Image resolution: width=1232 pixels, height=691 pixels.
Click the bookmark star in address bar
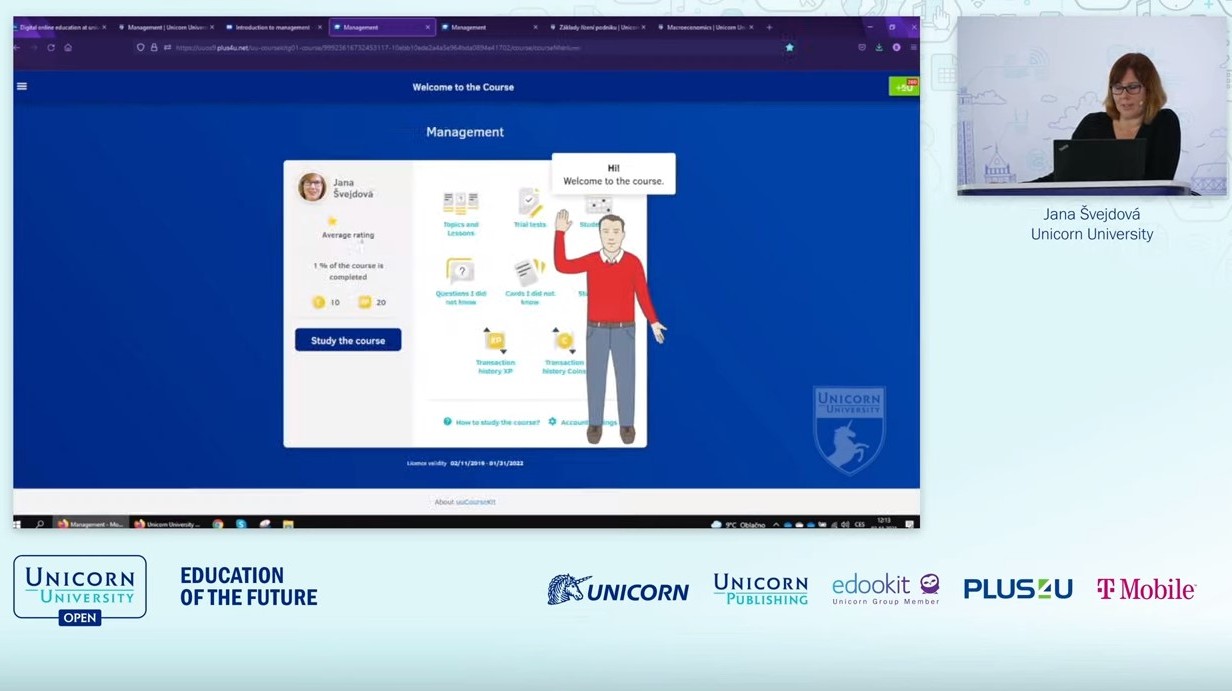point(789,47)
